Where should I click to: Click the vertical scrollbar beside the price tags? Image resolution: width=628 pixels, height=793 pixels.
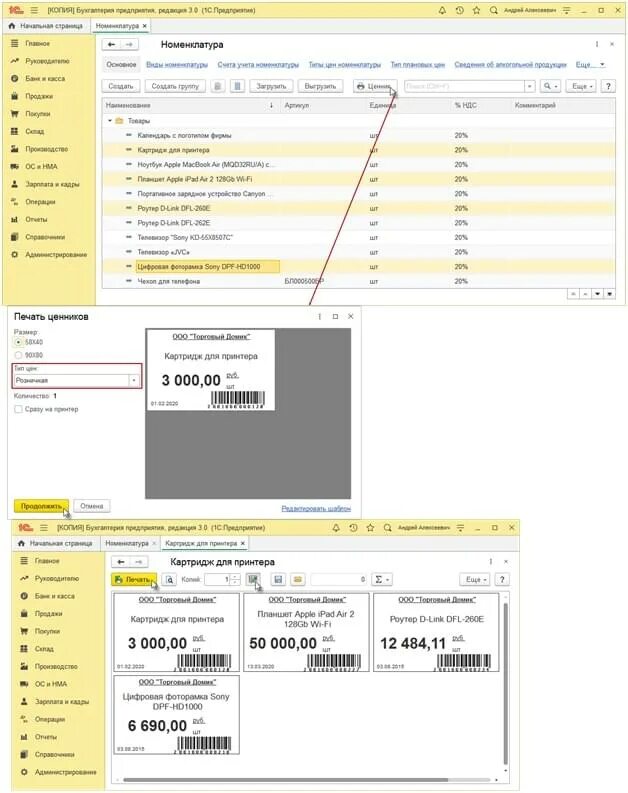click(504, 683)
